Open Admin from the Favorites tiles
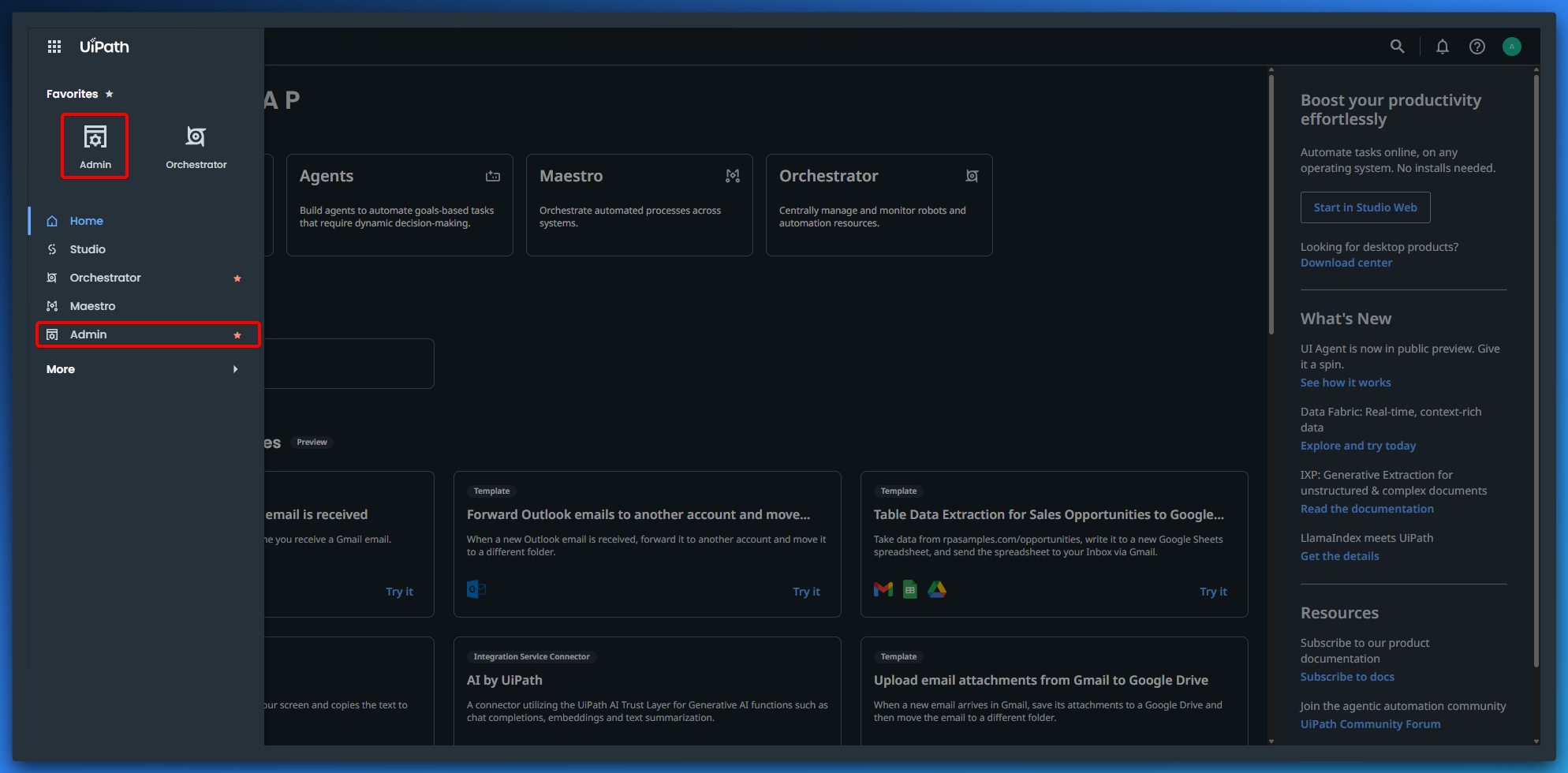 tap(95, 147)
